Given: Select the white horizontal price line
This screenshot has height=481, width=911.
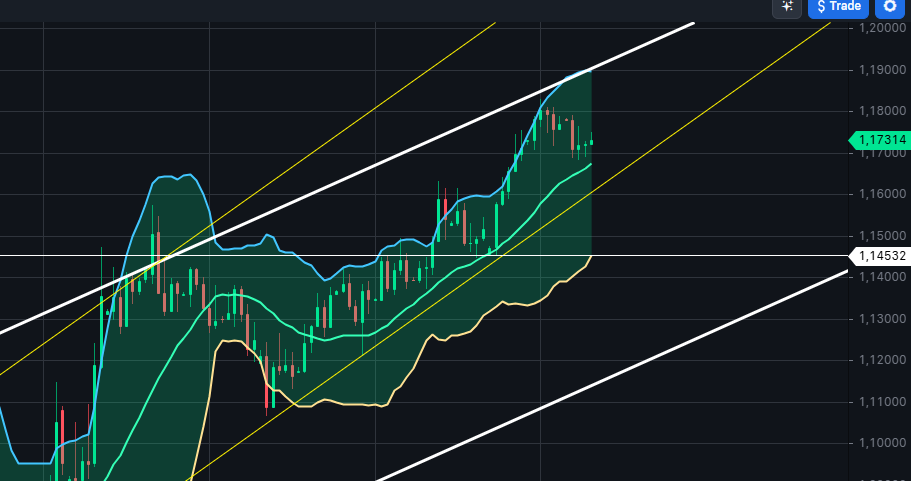Looking at the screenshot, I should pos(424,256).
